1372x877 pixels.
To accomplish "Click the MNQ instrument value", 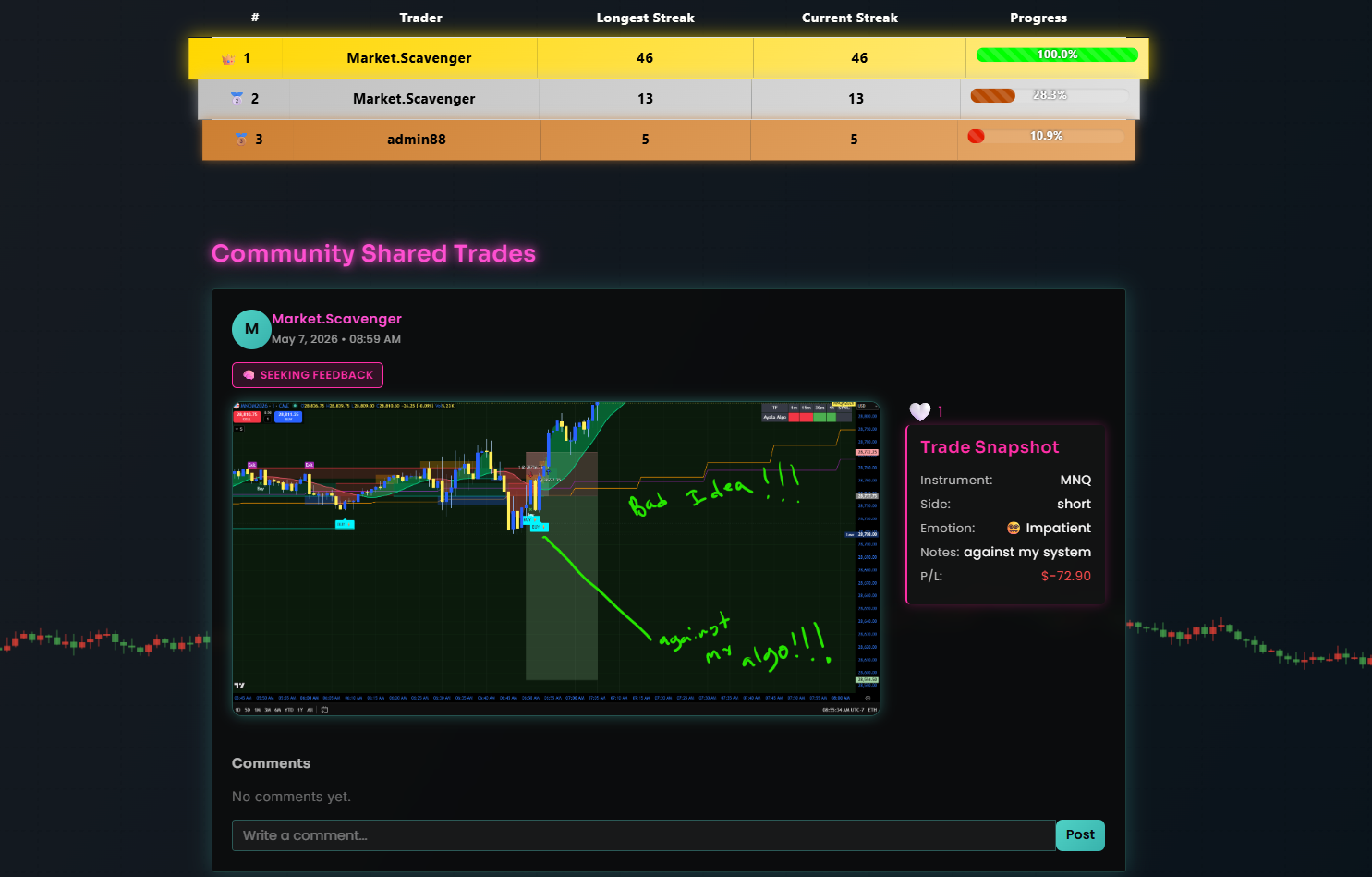I will [1075, 481].
